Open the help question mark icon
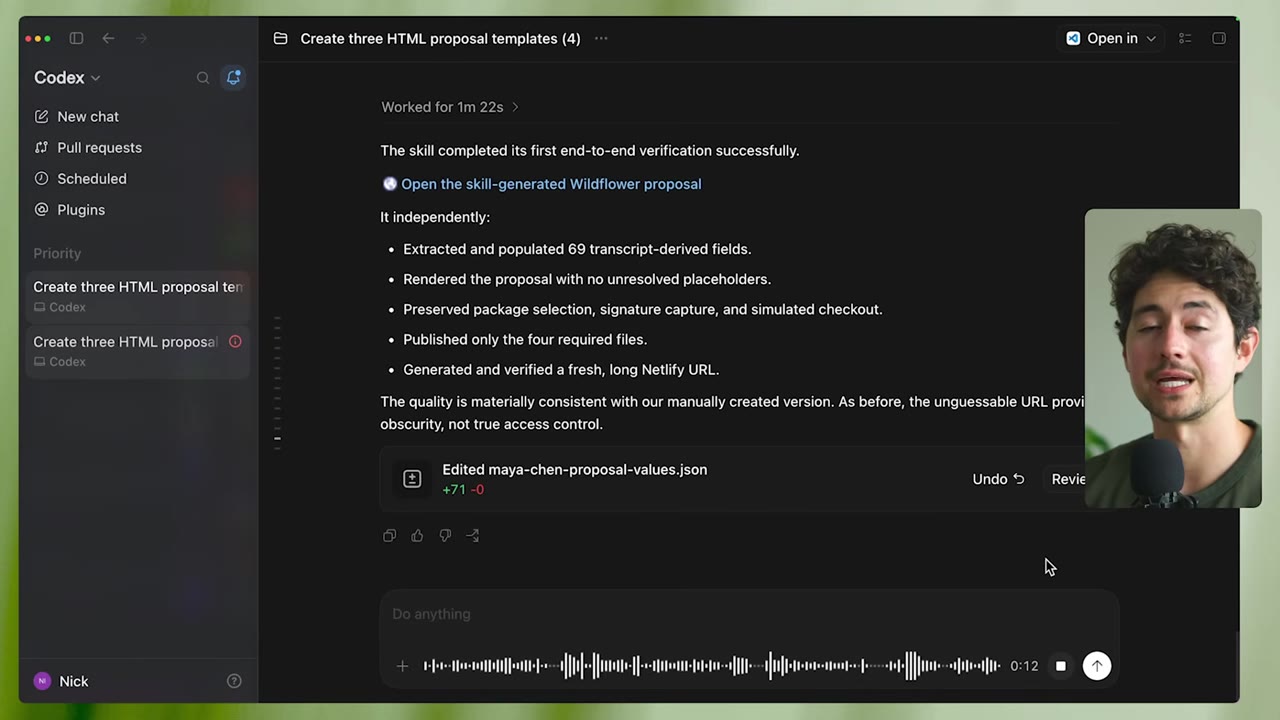This screenshot has height=720, width=1280. tap(234, 681)
